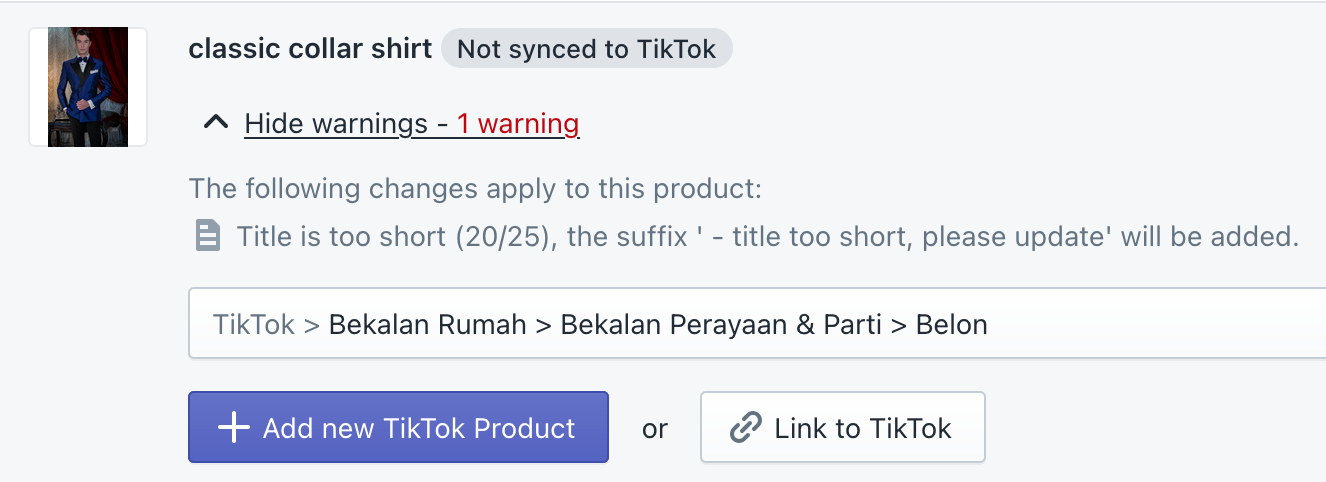Select 'Bekalan Perayaan & Parti' category segment
The image size is (1326, 482).
click(x=721, y=324)
